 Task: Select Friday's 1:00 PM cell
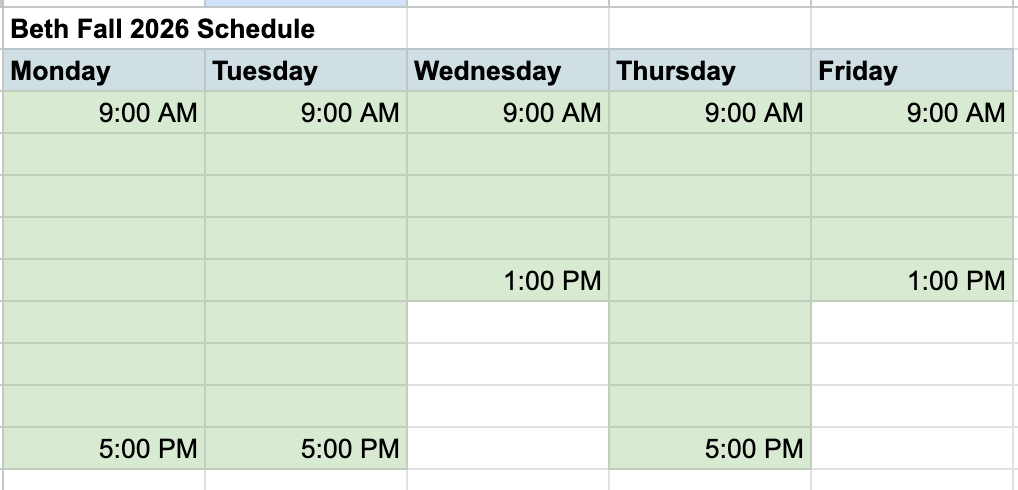point(912,280)
